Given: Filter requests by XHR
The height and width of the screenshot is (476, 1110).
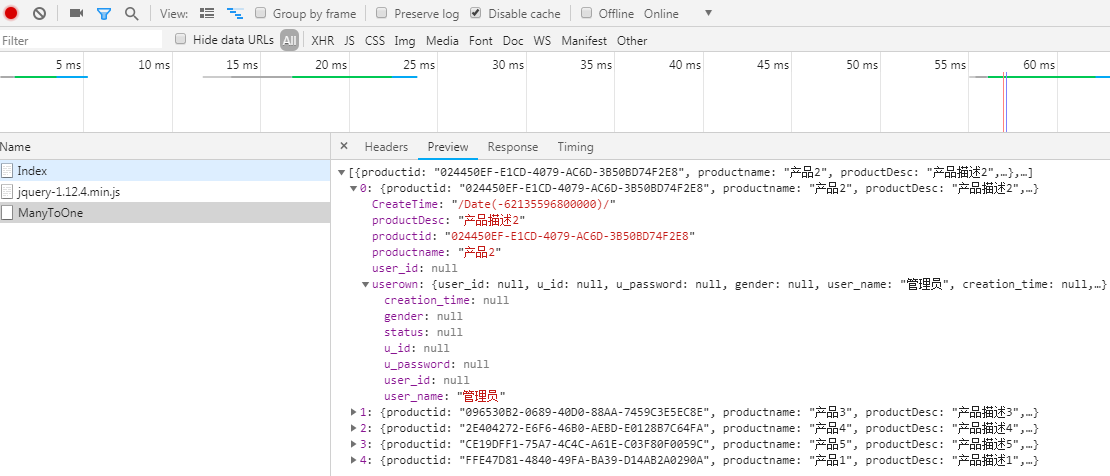Looking at the screenshot, I should click(323, 40).
